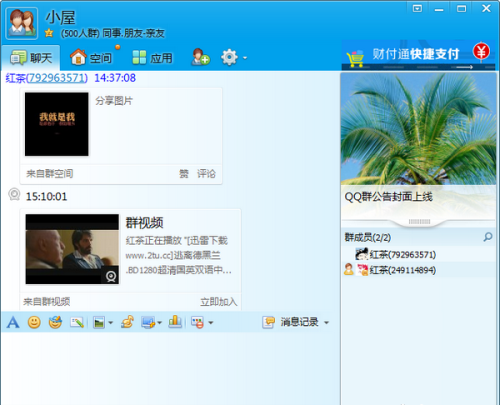Expand the send picture dropdown arrow
This screenshot has height=405, width=500.
pos(111,323)
